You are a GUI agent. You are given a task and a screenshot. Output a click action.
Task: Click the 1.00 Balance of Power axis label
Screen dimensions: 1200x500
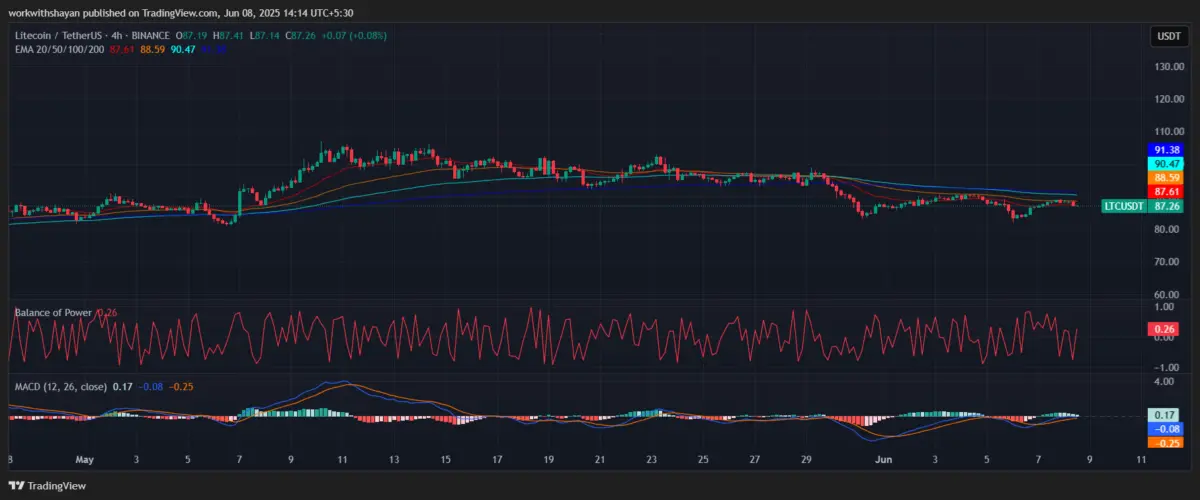[1166, 309]
